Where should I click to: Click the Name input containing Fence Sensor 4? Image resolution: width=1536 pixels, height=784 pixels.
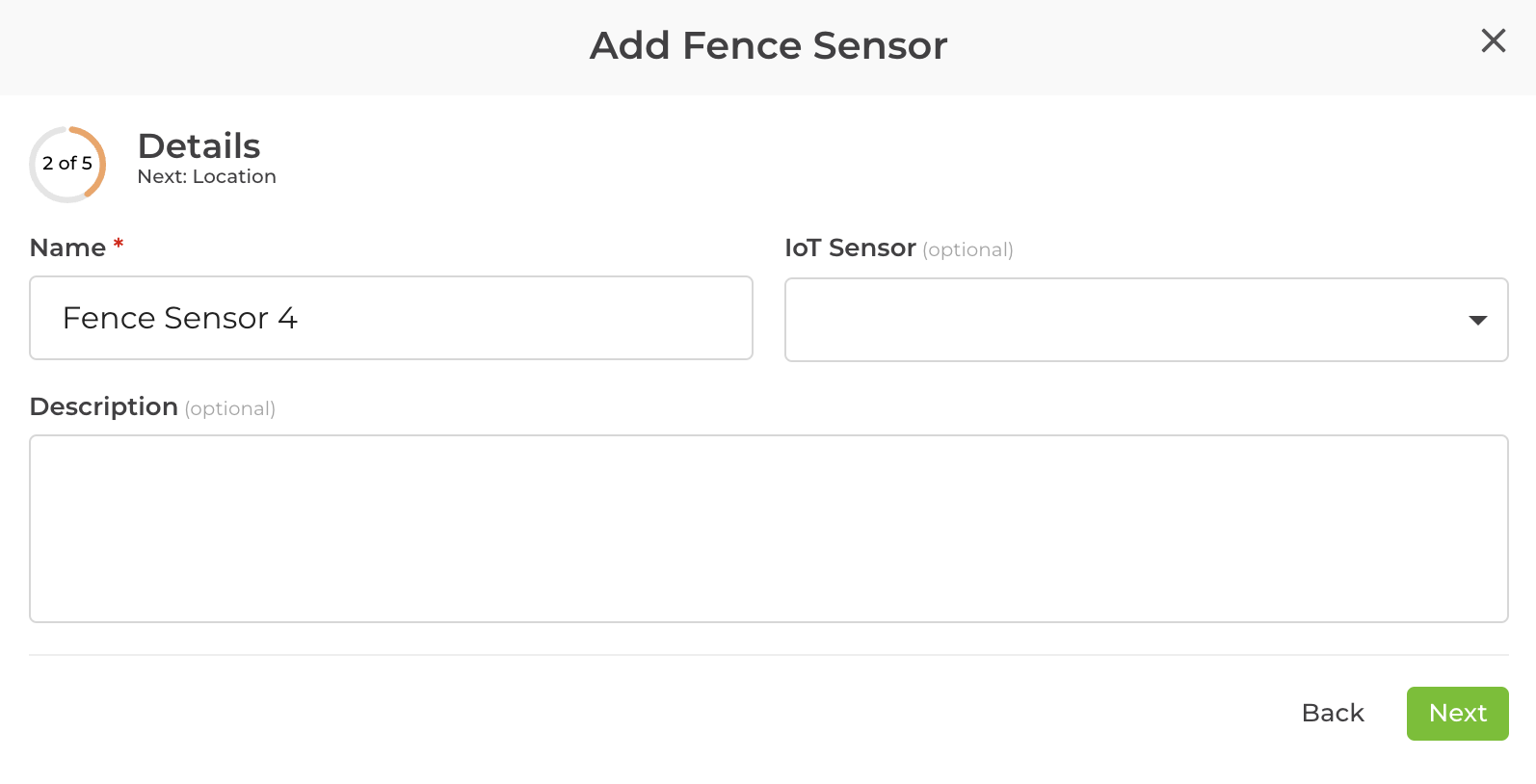point(390,318)
